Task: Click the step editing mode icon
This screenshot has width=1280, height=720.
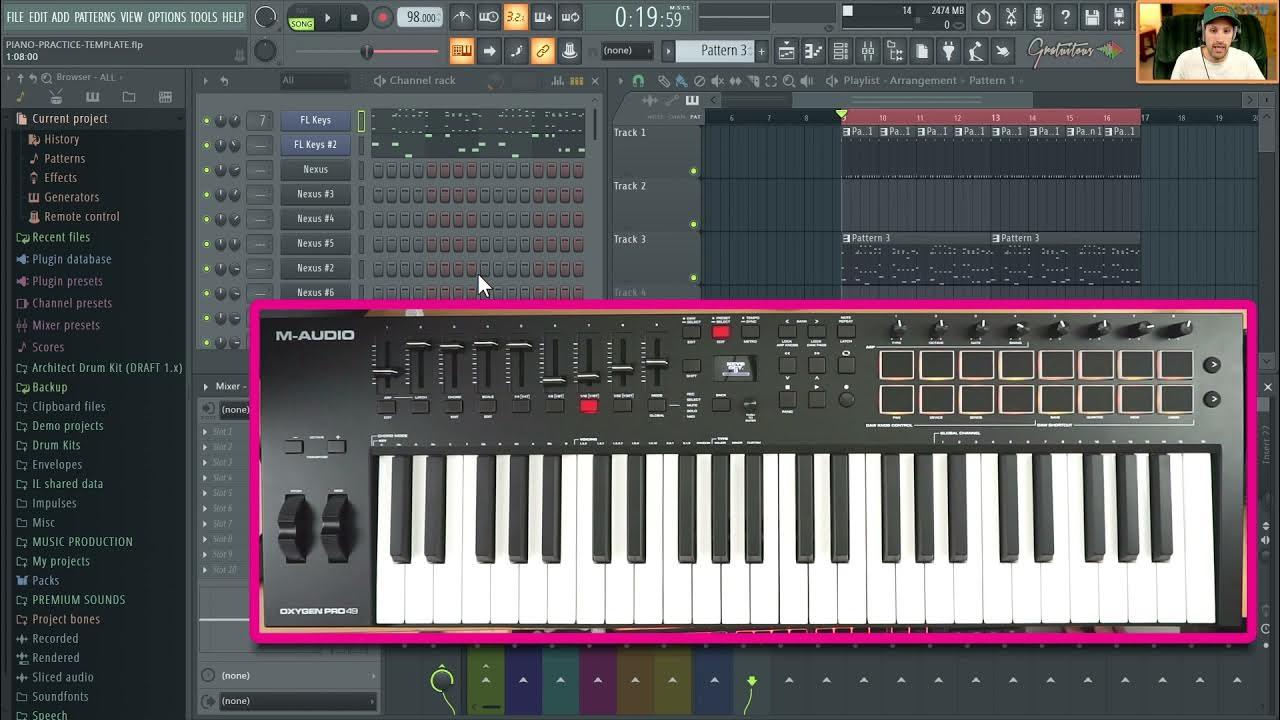Action: [x=515, y=51]
